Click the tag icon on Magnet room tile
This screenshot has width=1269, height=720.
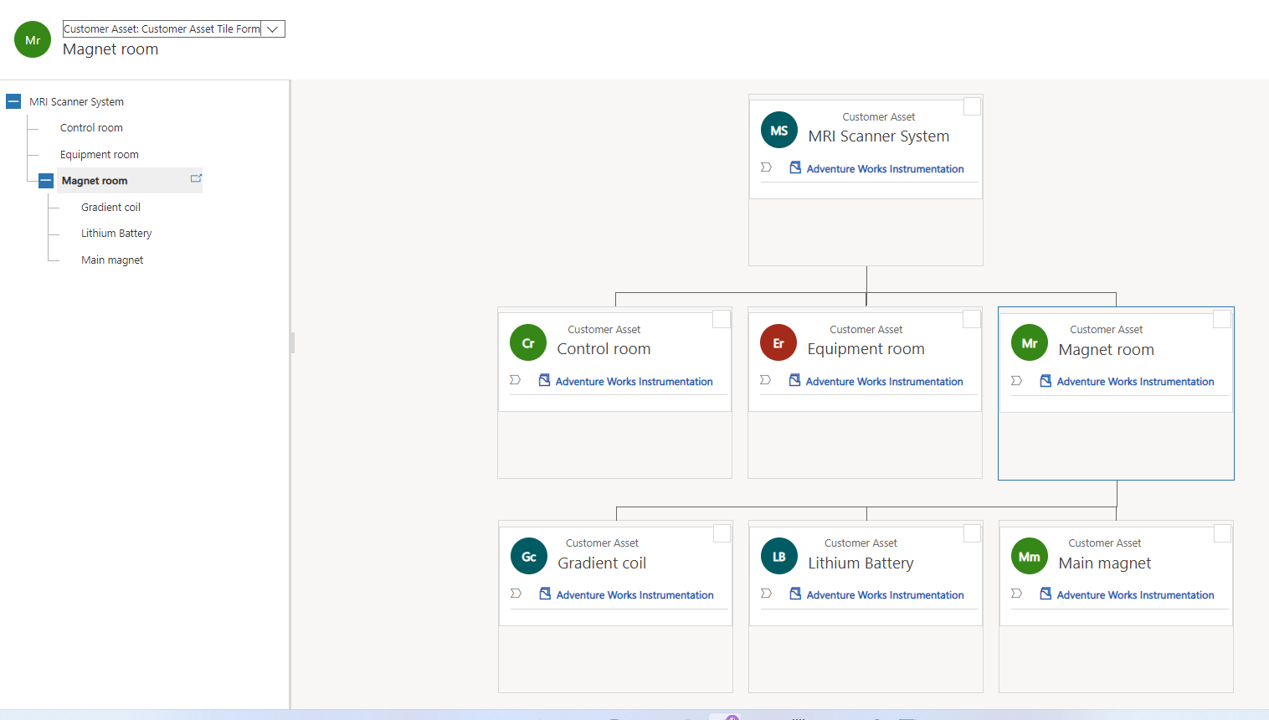click(x=1016, y=380)
